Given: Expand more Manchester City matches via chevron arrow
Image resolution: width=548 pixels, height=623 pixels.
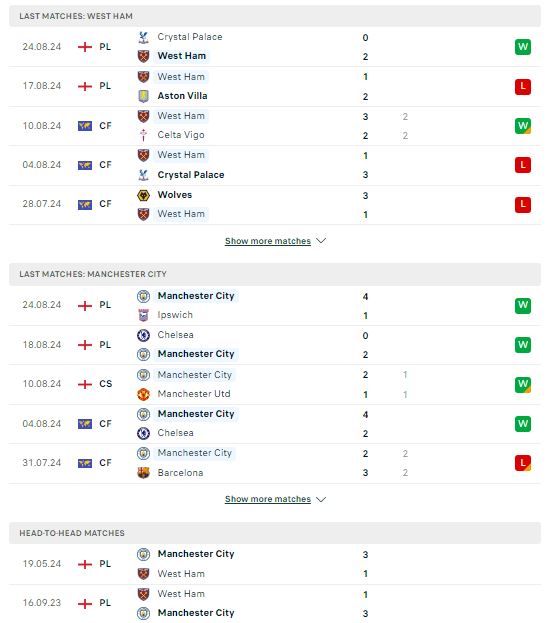Looking at the screenshot, I should coord(321,499).
